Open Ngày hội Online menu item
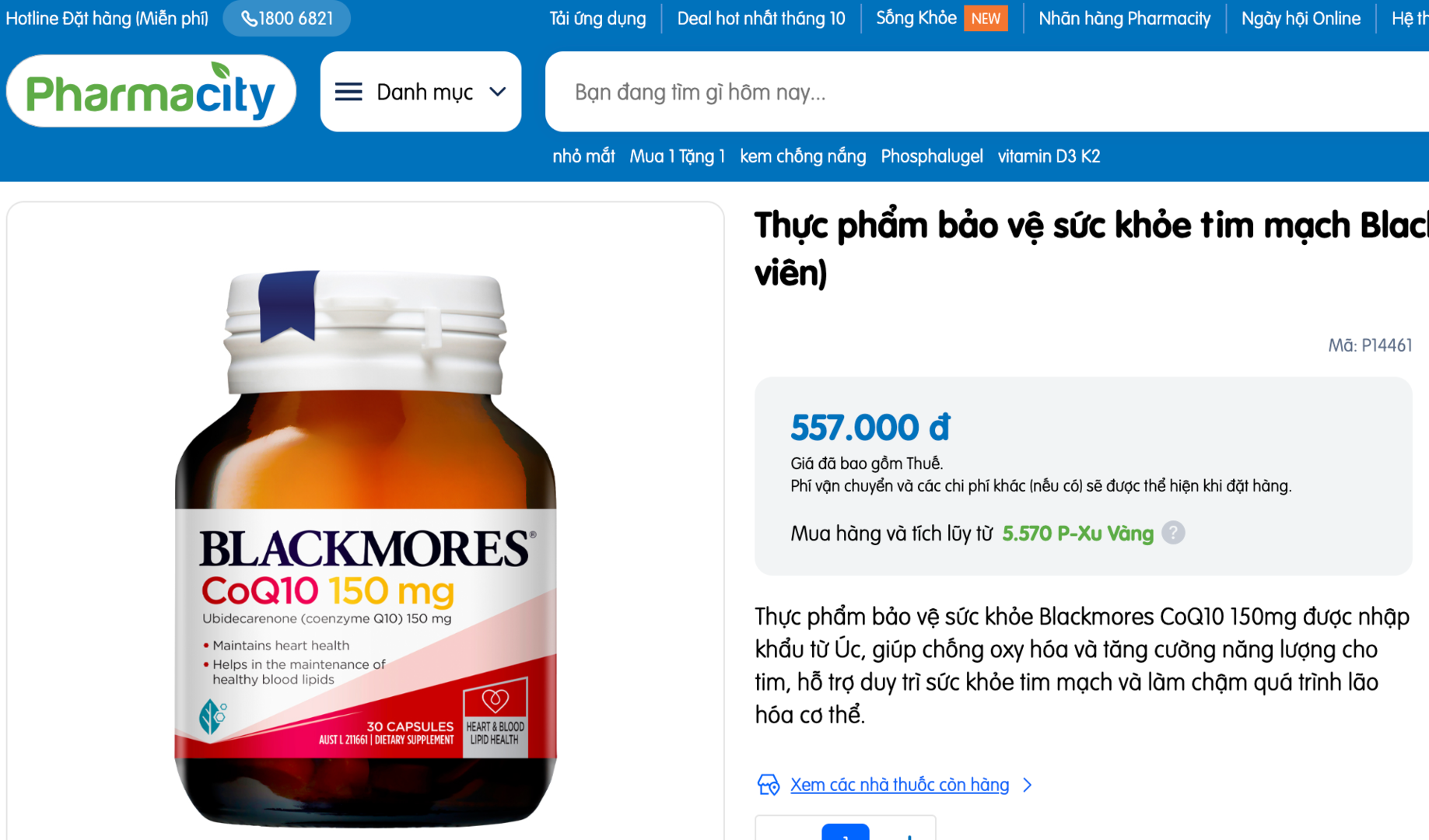This screenshot has height=840, width=1429. coord(1301,19)
